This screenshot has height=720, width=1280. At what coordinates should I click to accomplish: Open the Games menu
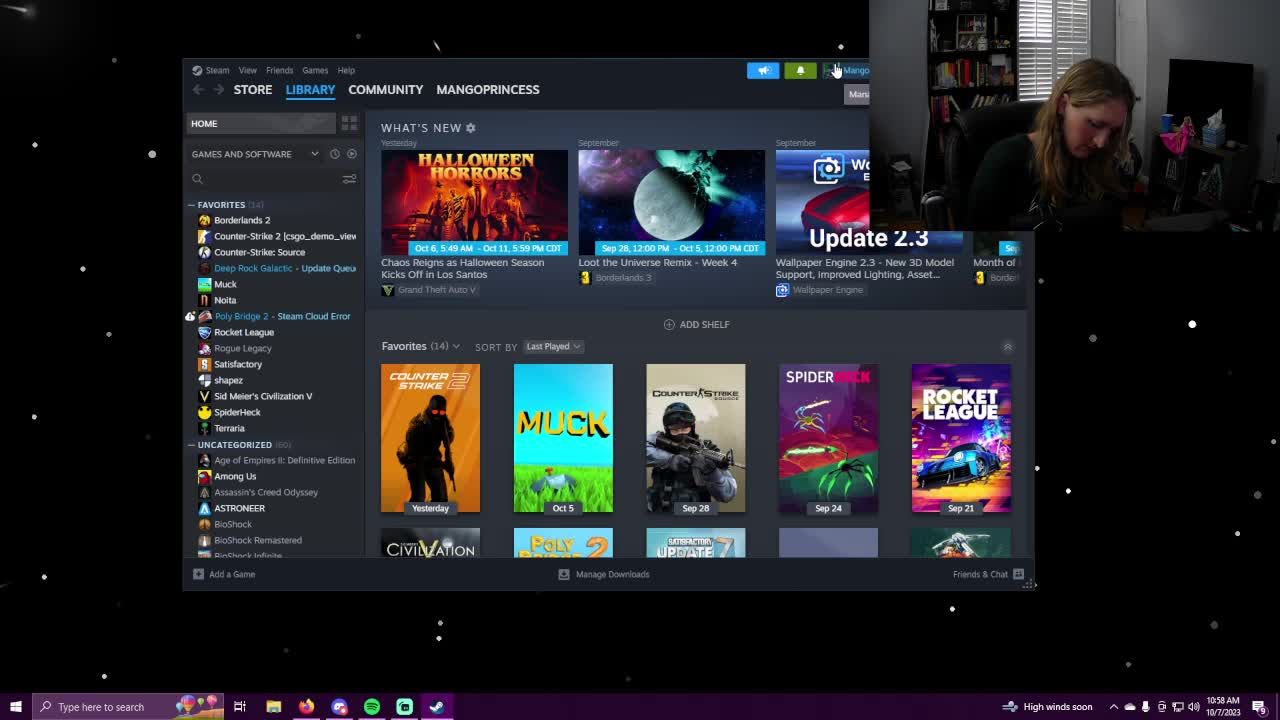pyautogui.click(x=315, y=70)
